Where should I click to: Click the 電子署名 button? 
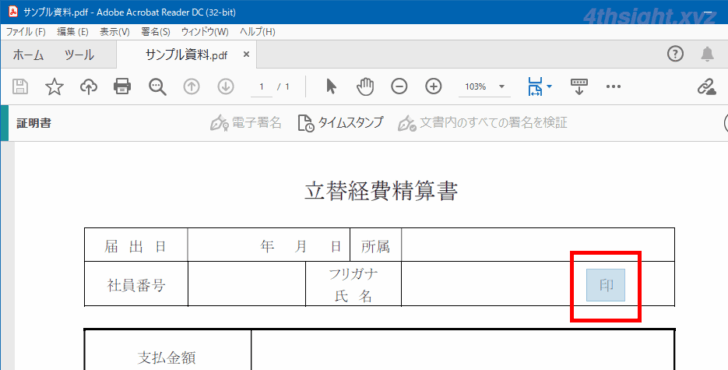pyautogui.click(x=246, y=123)
